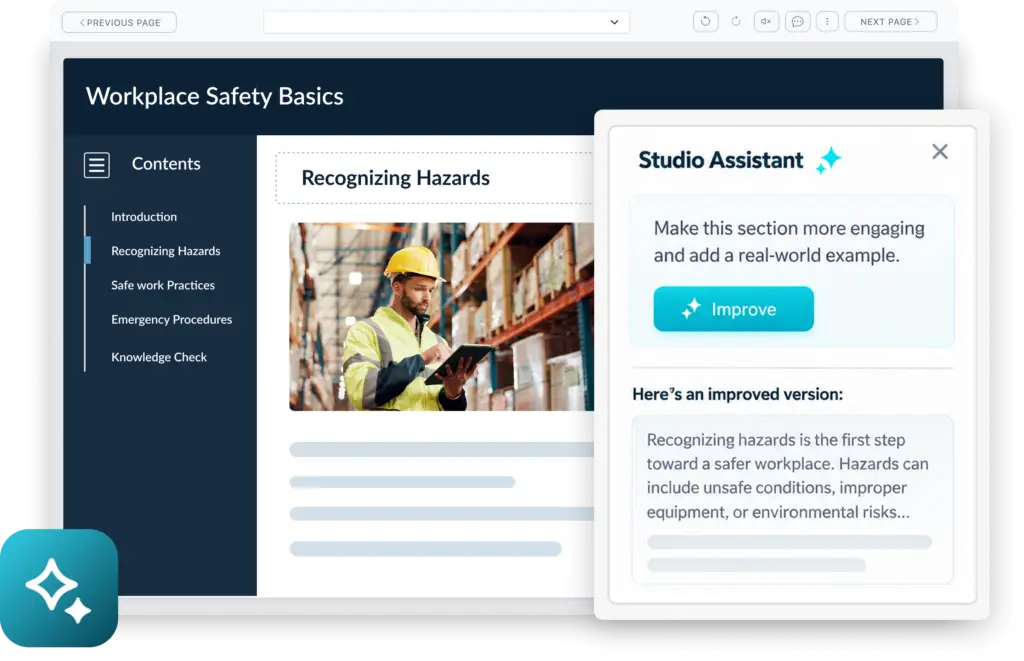This screenshot has height=661, width=1024.
Task: Open the teal AI sparkle app icon
Action: 59,588
